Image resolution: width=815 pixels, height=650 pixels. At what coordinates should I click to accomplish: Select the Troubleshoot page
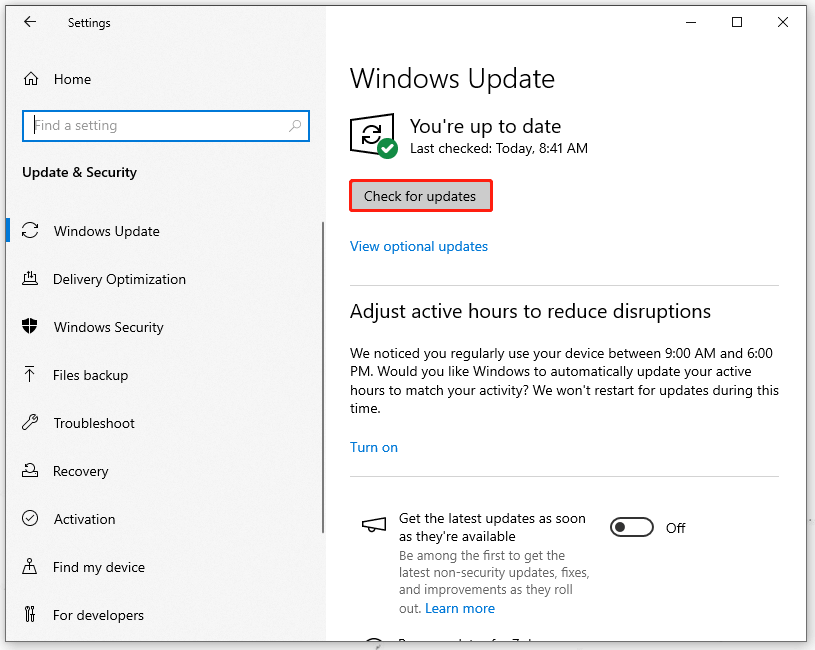[94, 423]
